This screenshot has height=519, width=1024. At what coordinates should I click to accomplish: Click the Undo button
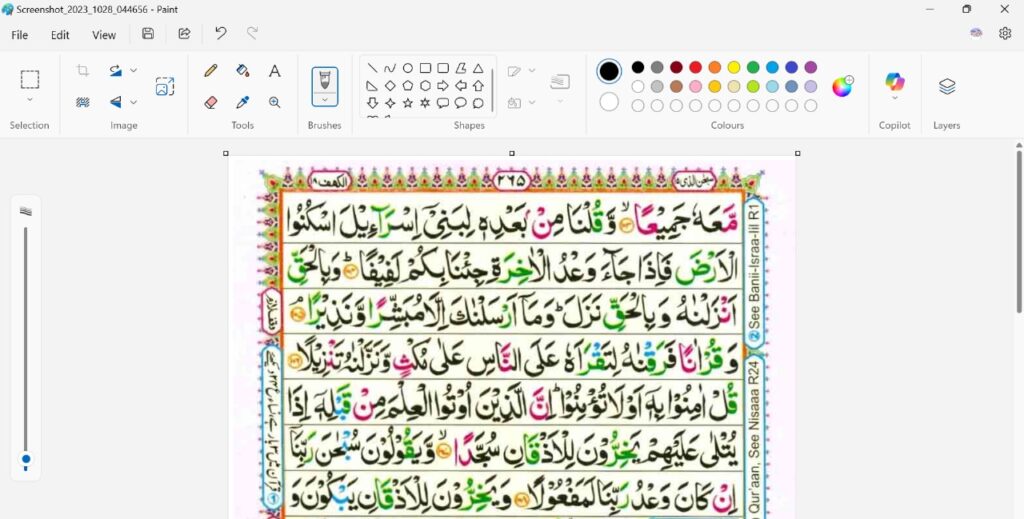click(221, 33)
